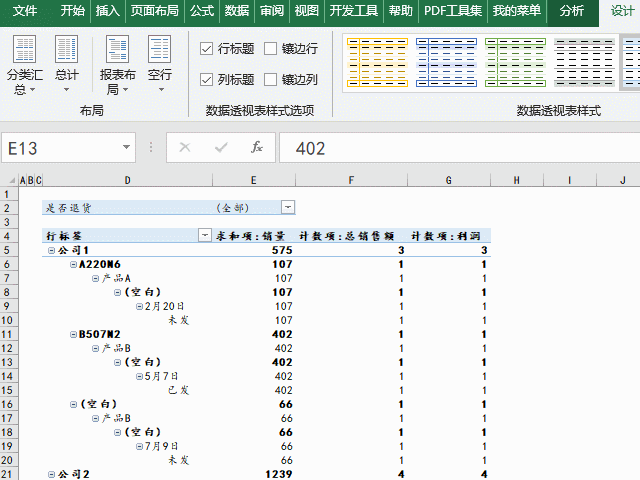
Task: Click the formula bar cancel X icon
Action: coord(184,148)
